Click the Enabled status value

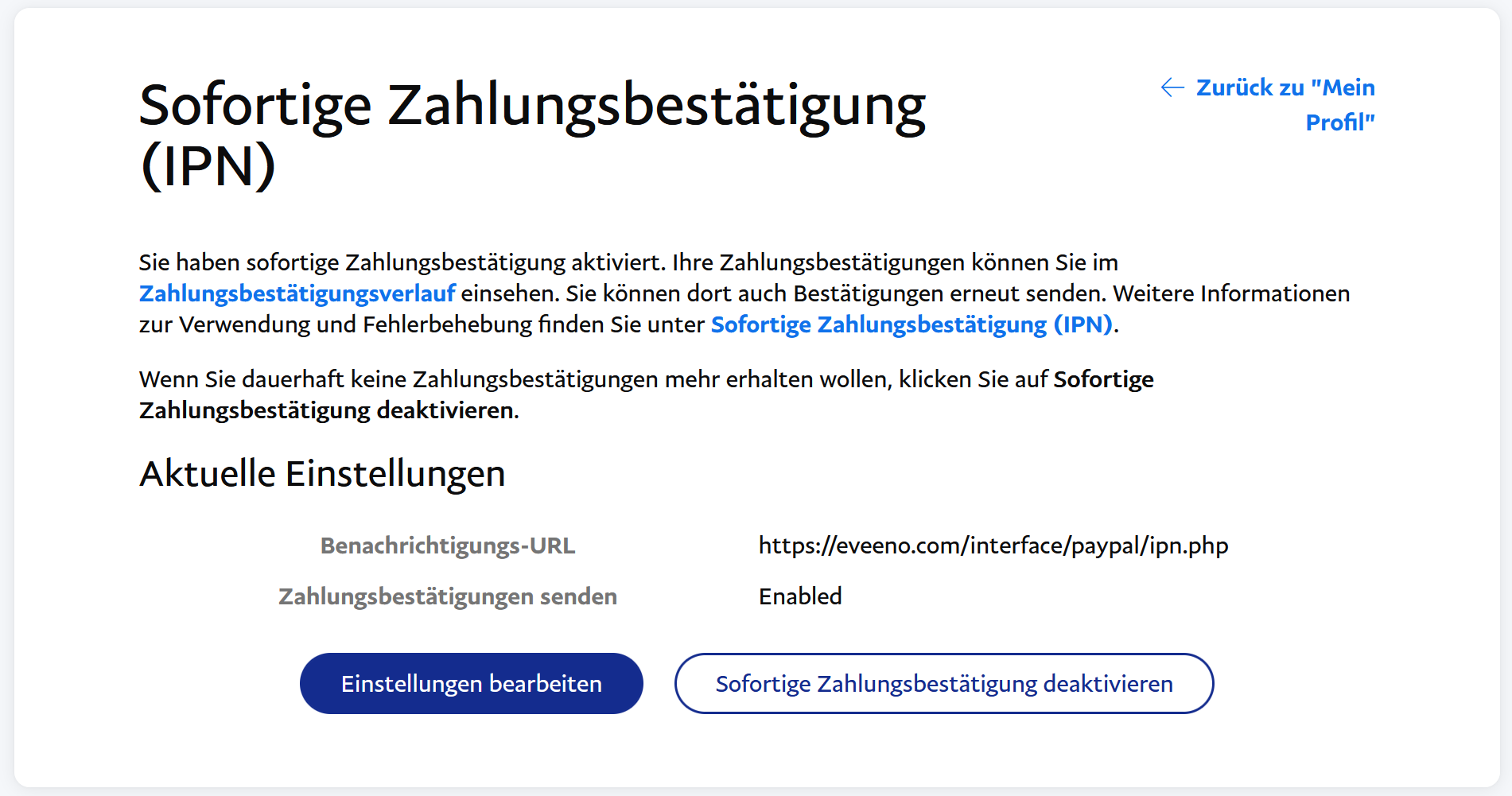click(x=799, y=596)
